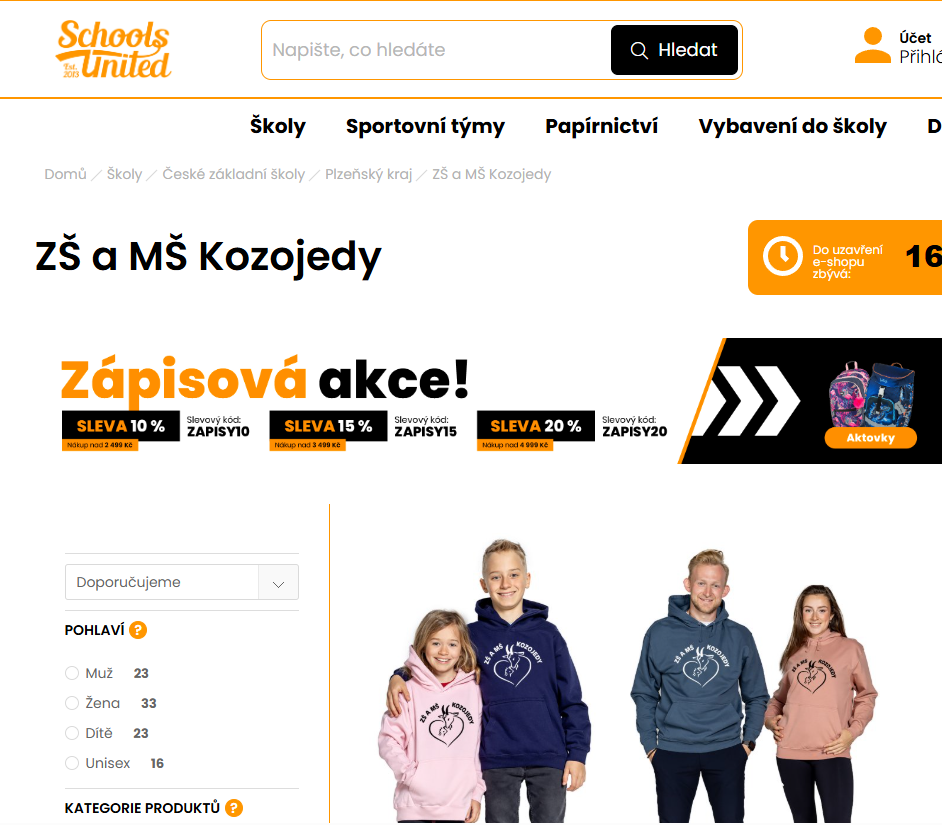942x825 pixels.
Task: Click the Schools United logo
Action: pos(114,49)
